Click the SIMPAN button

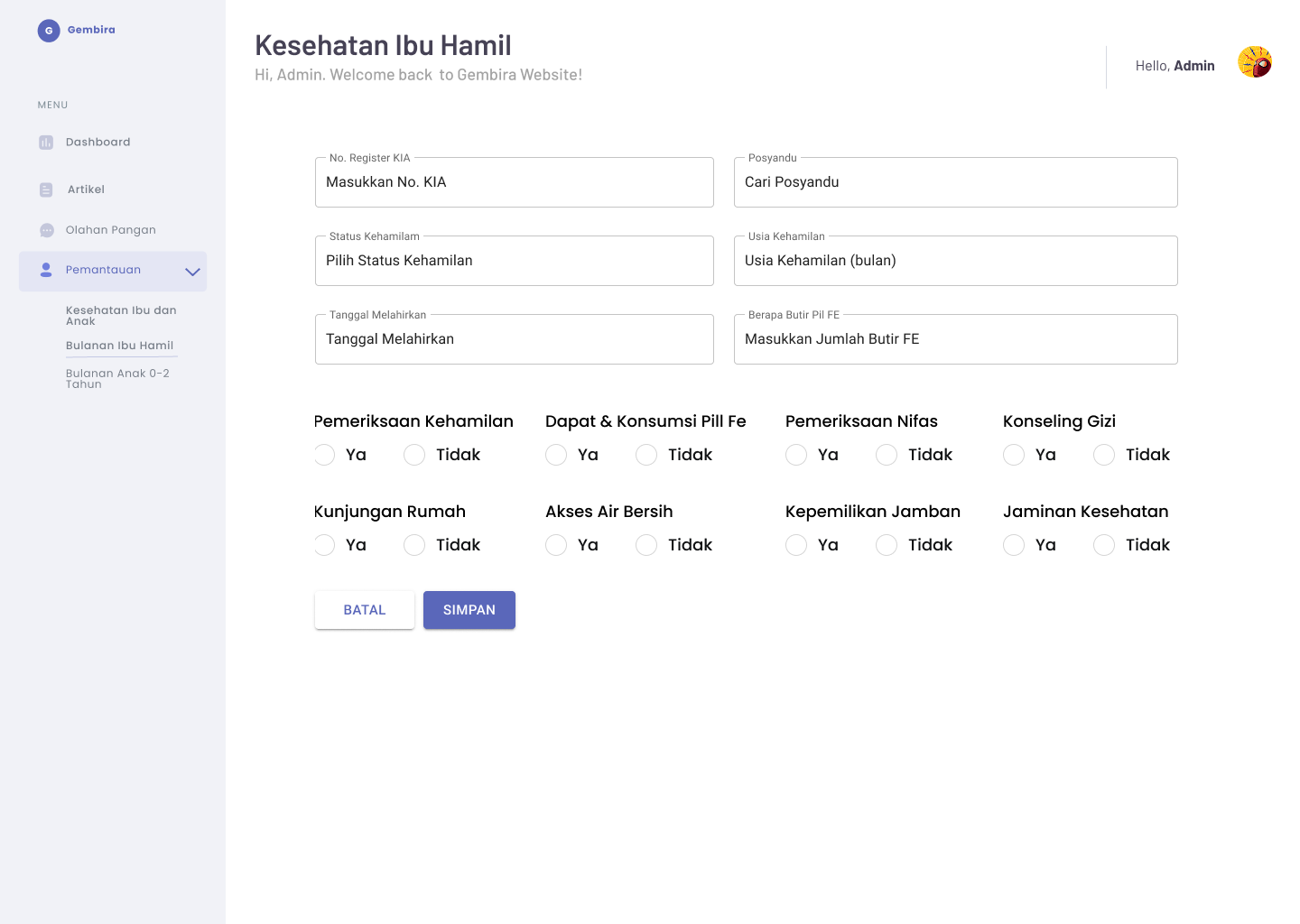click(x=469, y=610)
